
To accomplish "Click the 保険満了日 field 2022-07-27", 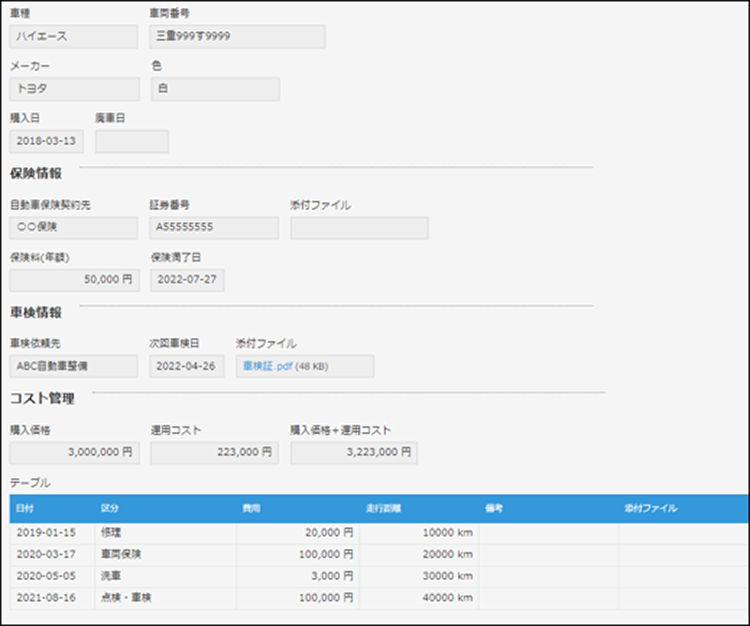I will pos(187,279).
